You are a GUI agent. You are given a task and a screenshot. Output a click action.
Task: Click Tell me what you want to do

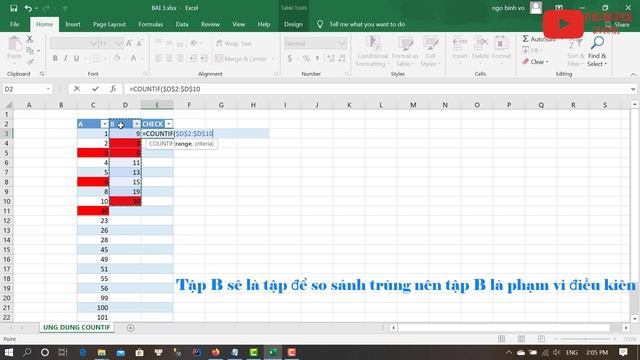[x=367, y=24]
